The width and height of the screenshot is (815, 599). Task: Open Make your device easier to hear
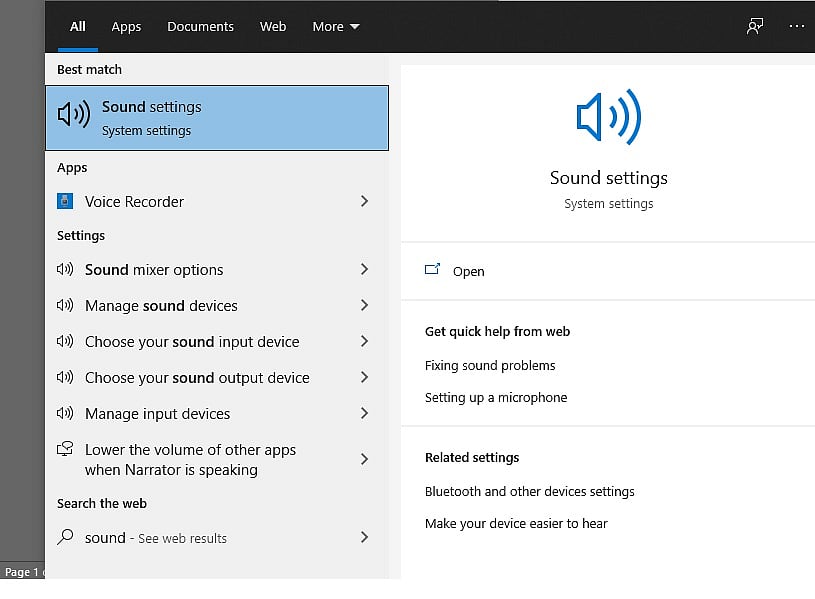coord(516,524)
